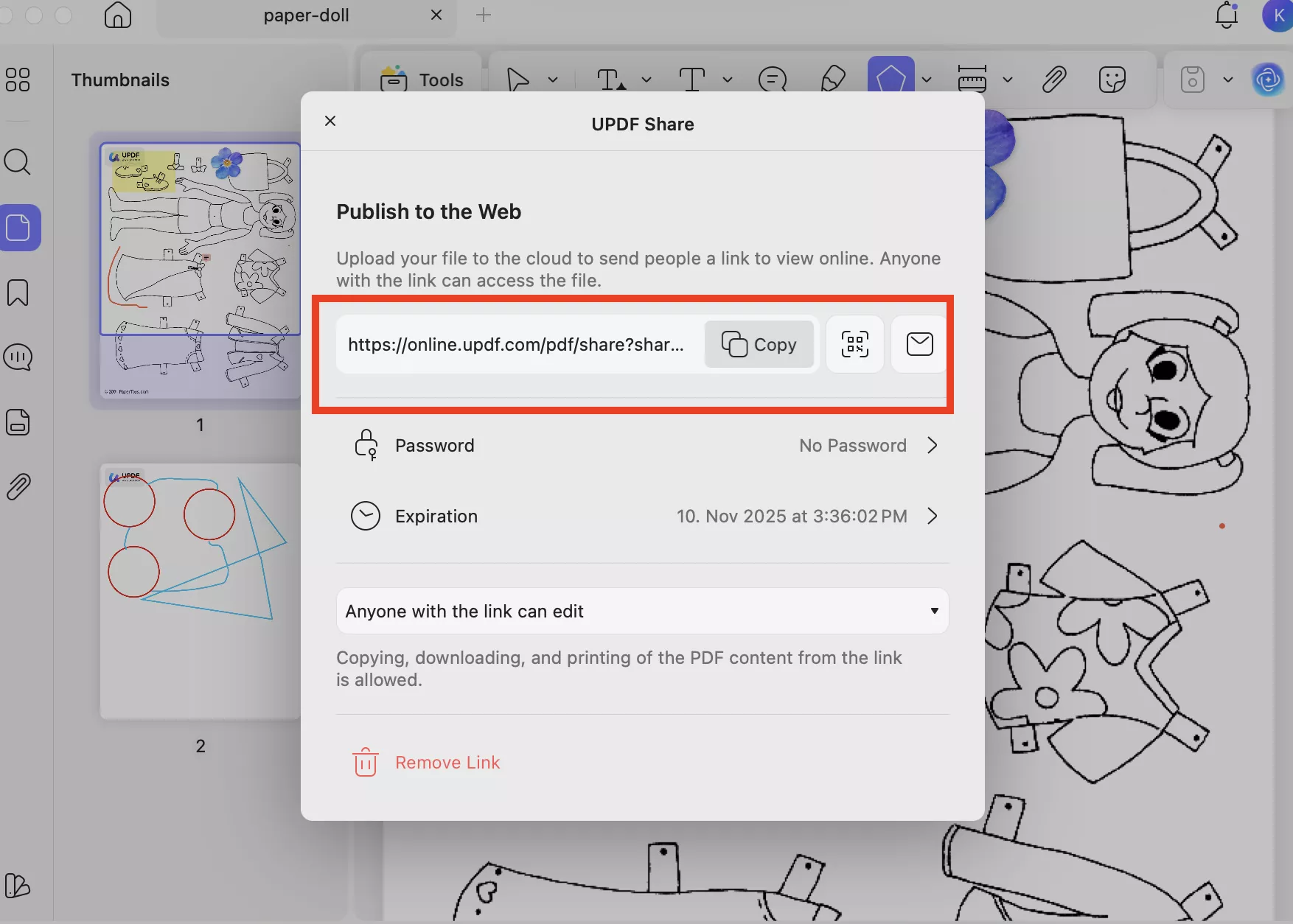The width and height of the screenshot is (1293, 924).
Task: Toggle the Thumbnails panel icon
Action: pos(19,228)
